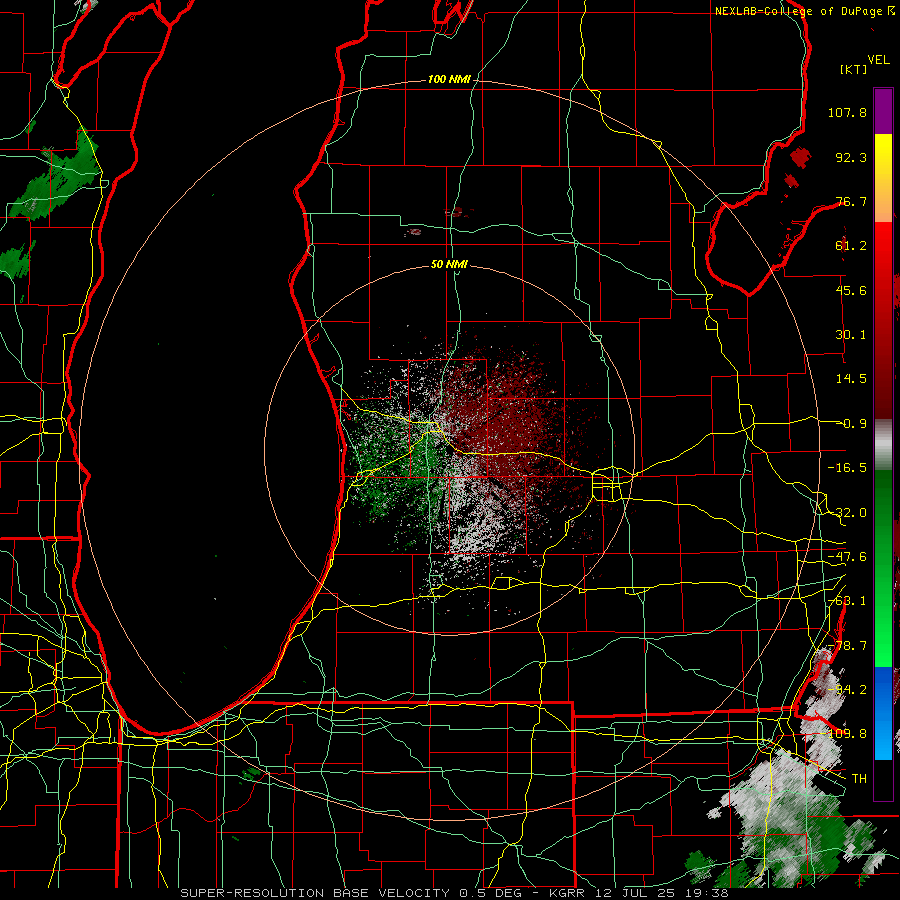Click the VEL legend title

click(878, 60)
